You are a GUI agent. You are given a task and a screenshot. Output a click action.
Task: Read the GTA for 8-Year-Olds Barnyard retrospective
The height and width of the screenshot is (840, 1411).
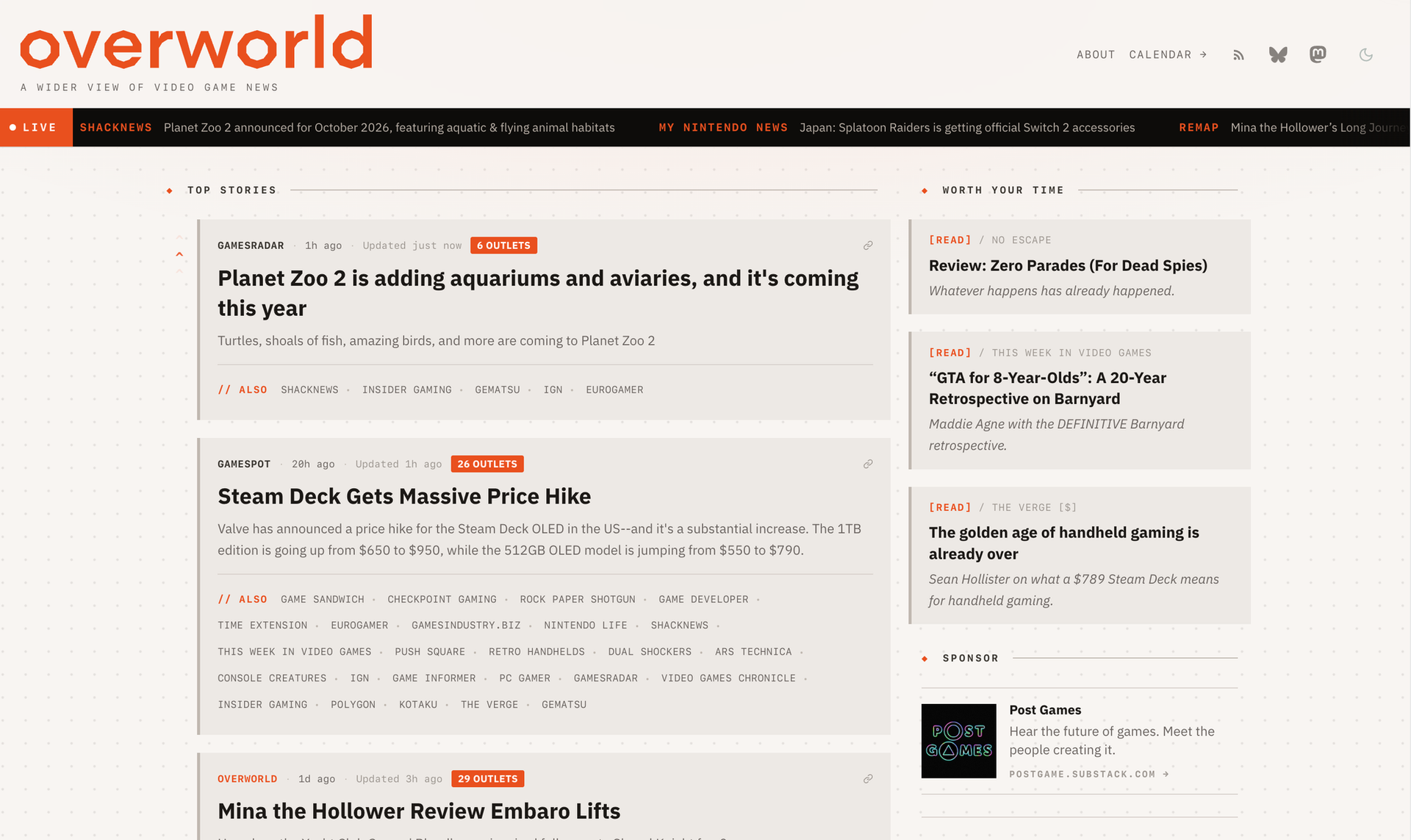coord(1080,401)
